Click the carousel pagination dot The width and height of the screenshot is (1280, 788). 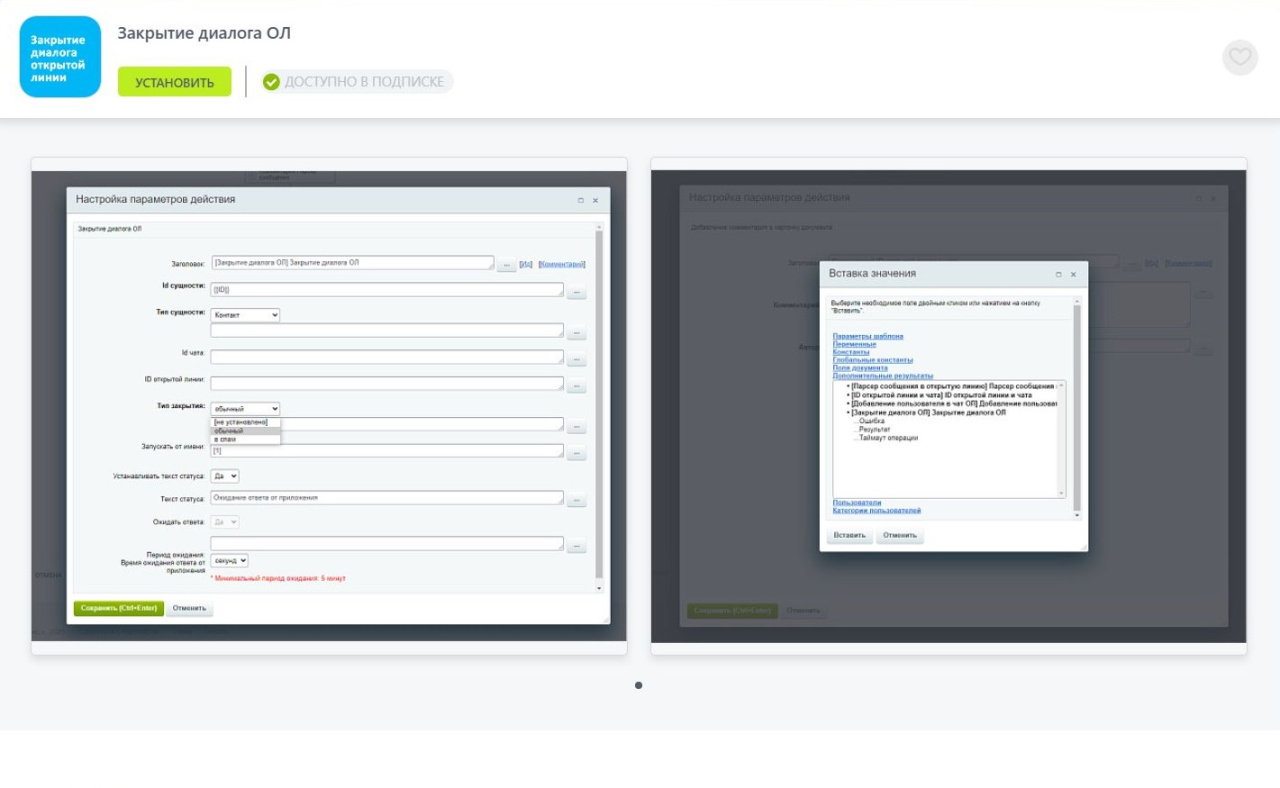click(x=639, y=685)
